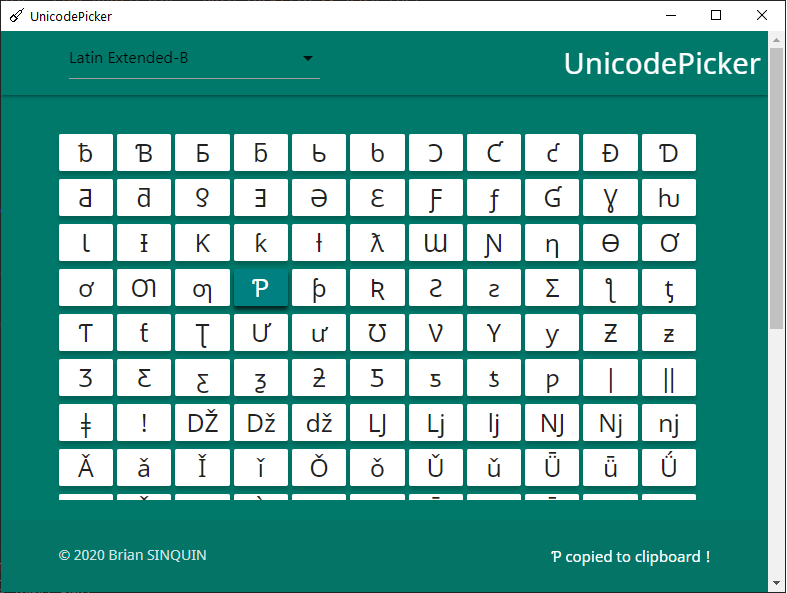Copy the Ɵ (O with middle tilde)
Screen dimensions: 787x593
610,243
